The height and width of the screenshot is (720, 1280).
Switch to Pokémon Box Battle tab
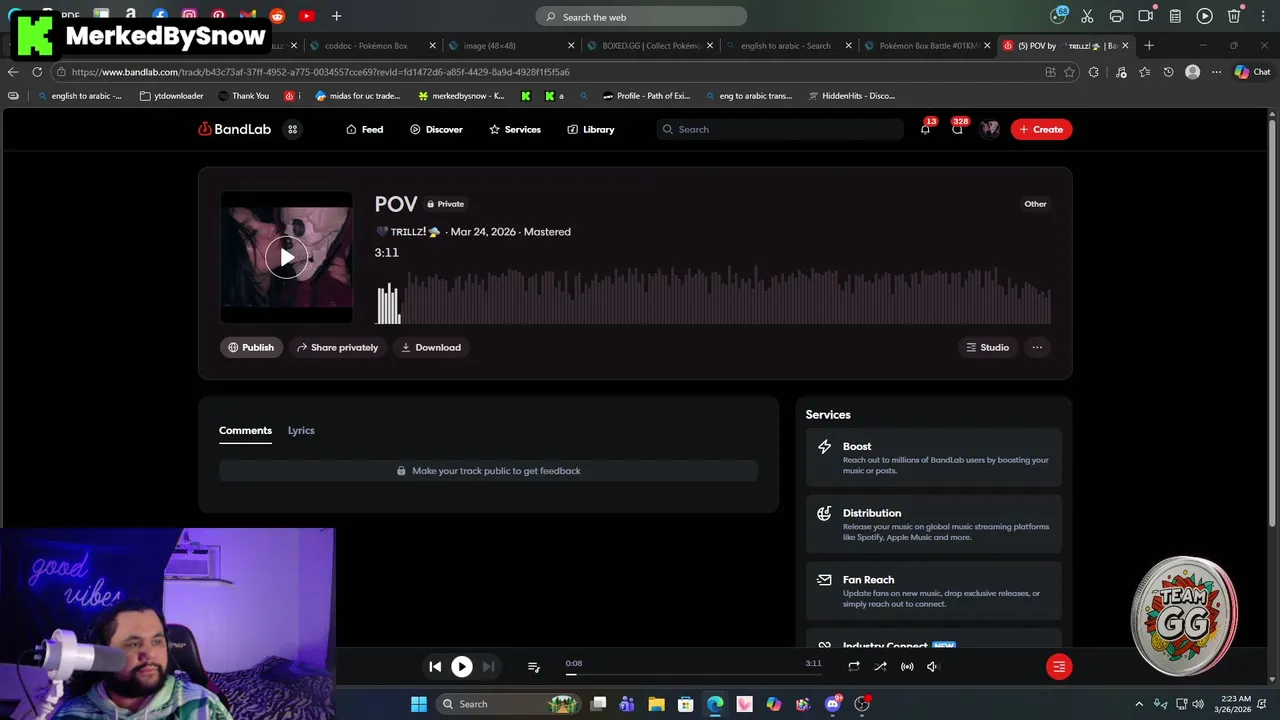[927, 45]
